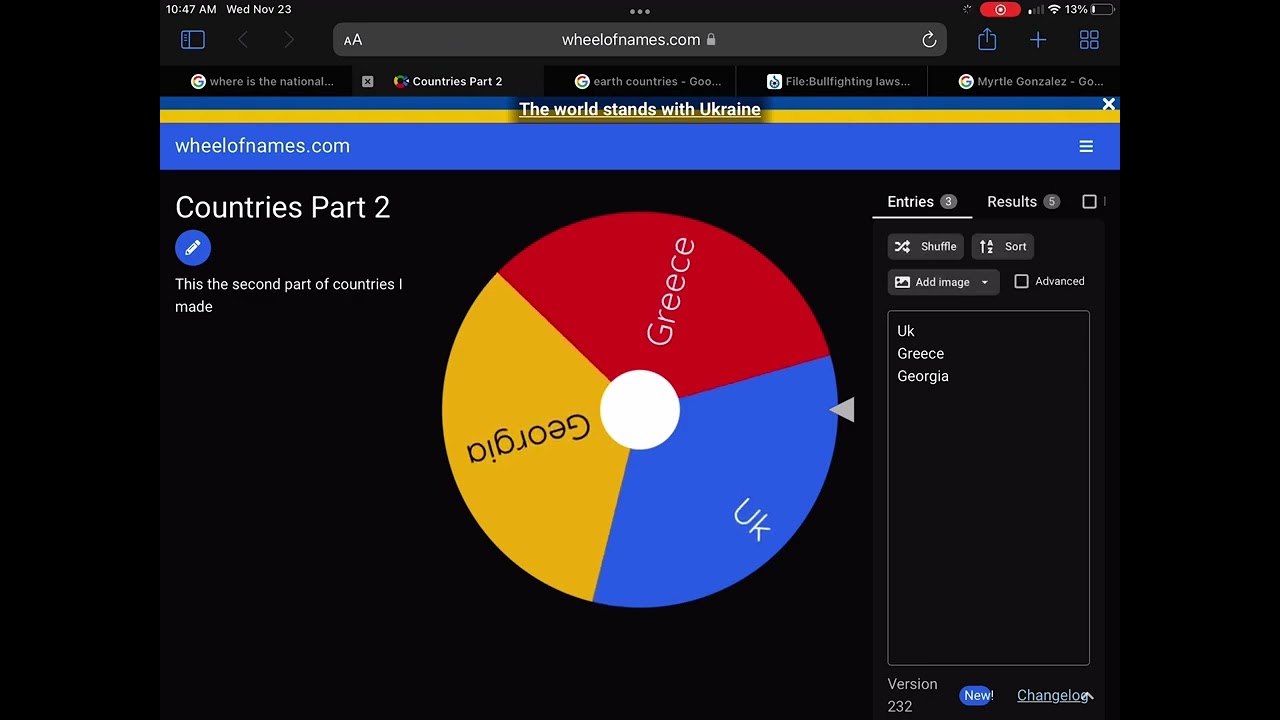Image resolution: width=1280 pixels, height=720 pixels.
Task: Click inside the entries text box
Action: (988, 488)
